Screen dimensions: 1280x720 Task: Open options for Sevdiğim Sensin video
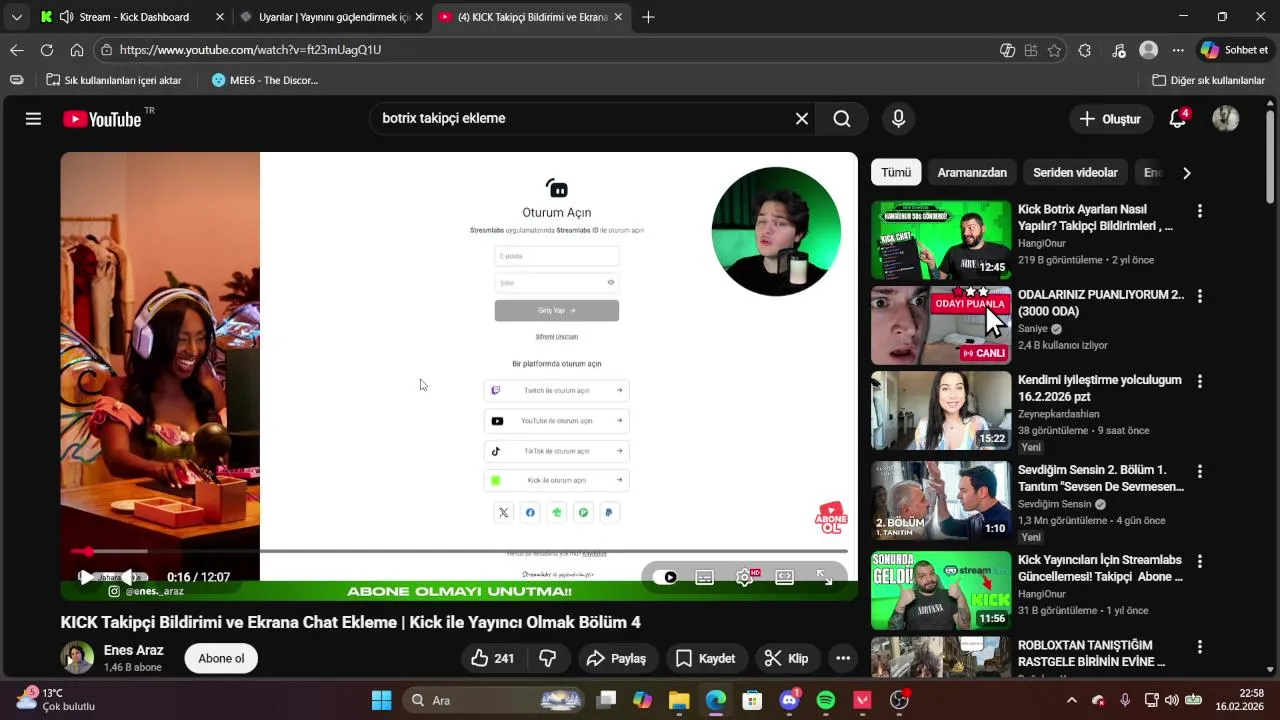pyautogui.click(x=1199, y=471)
